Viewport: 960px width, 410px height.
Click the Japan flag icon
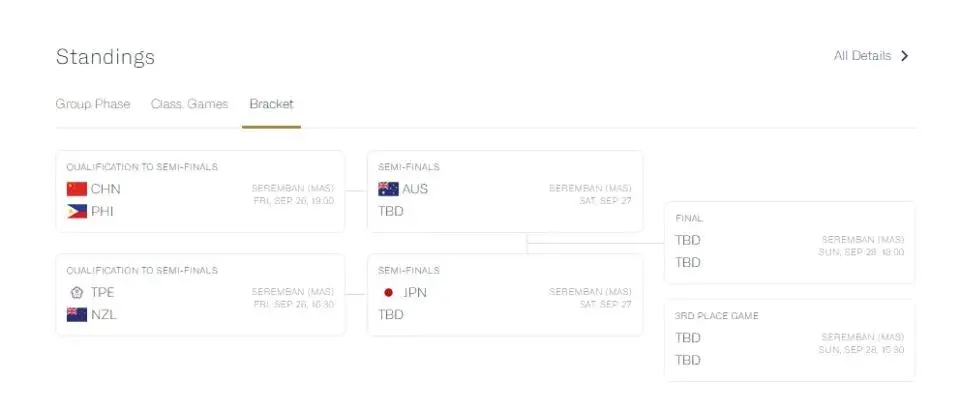pos(388,292)
